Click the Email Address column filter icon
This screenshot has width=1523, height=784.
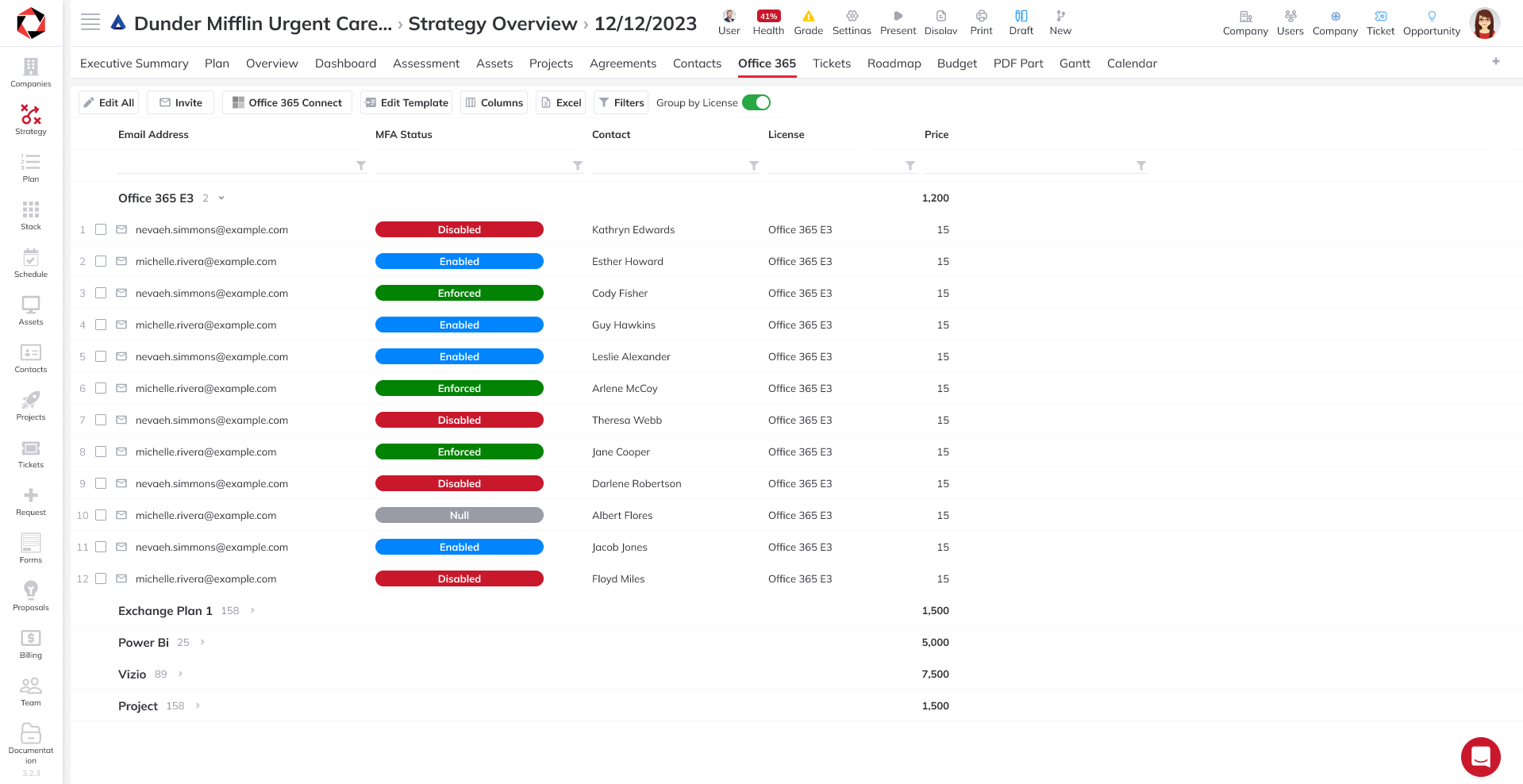tap(361, 166)
